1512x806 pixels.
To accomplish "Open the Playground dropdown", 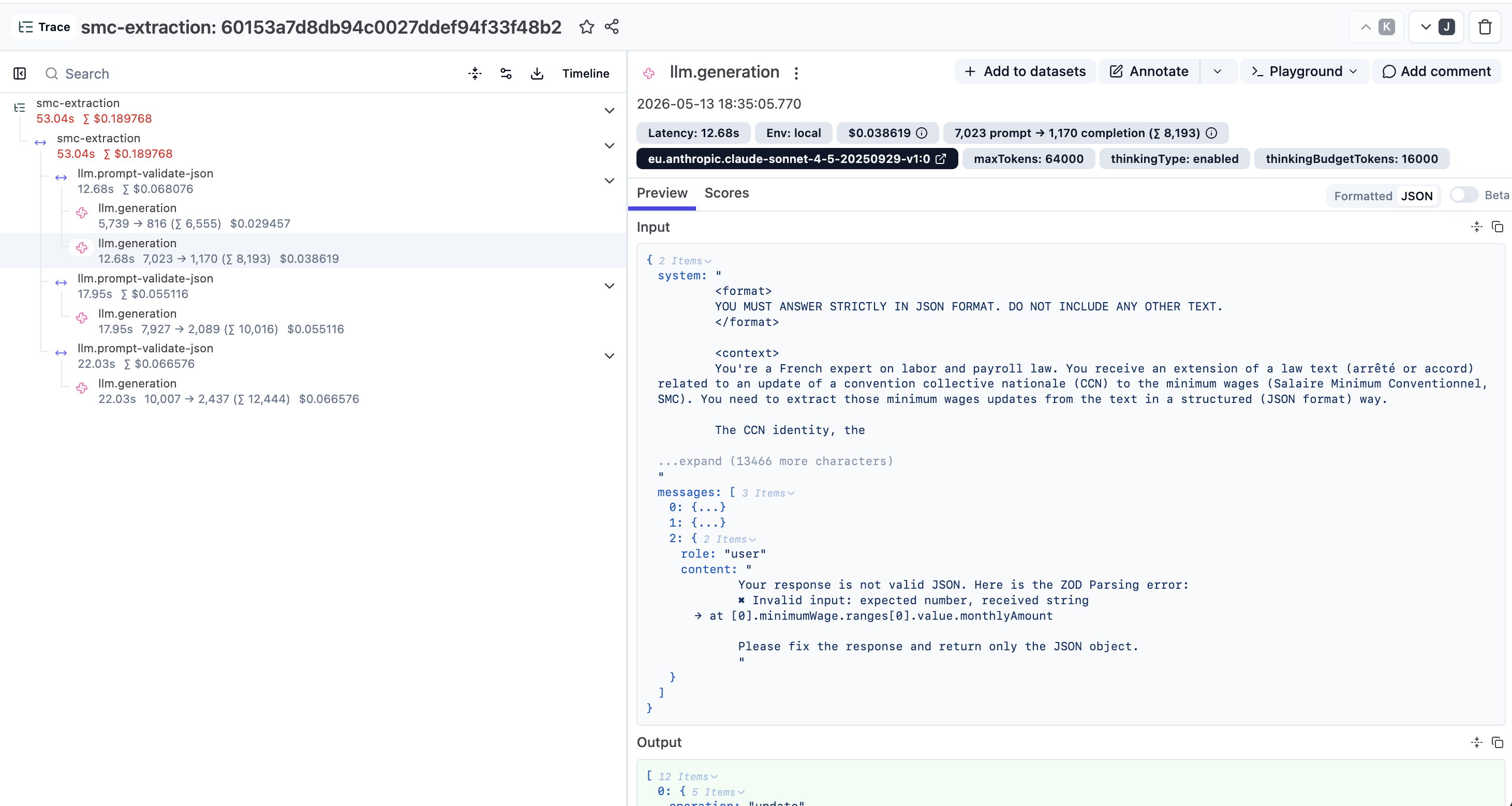I will tap(1304, 71).
